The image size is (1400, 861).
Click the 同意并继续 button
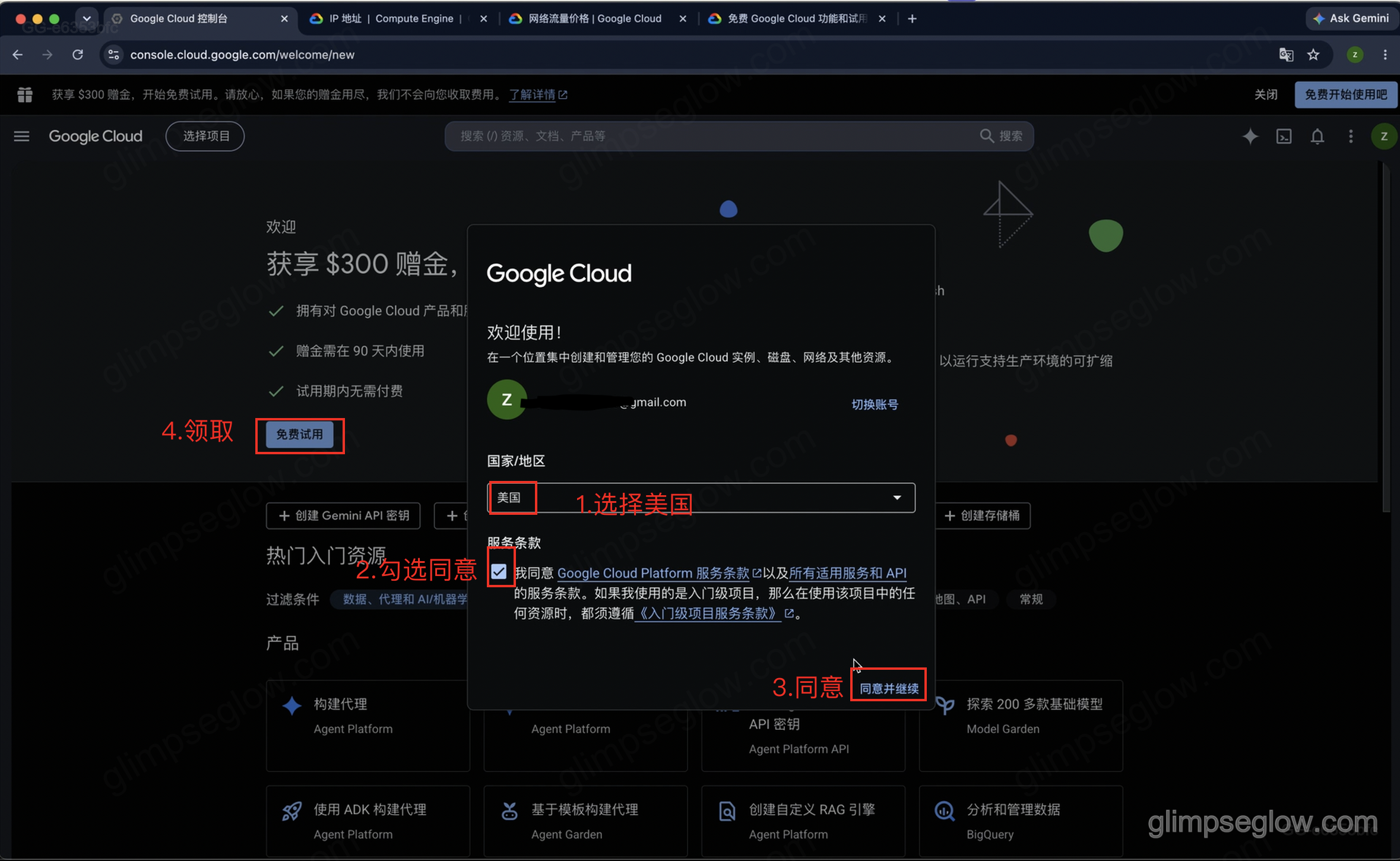[889, 688]
